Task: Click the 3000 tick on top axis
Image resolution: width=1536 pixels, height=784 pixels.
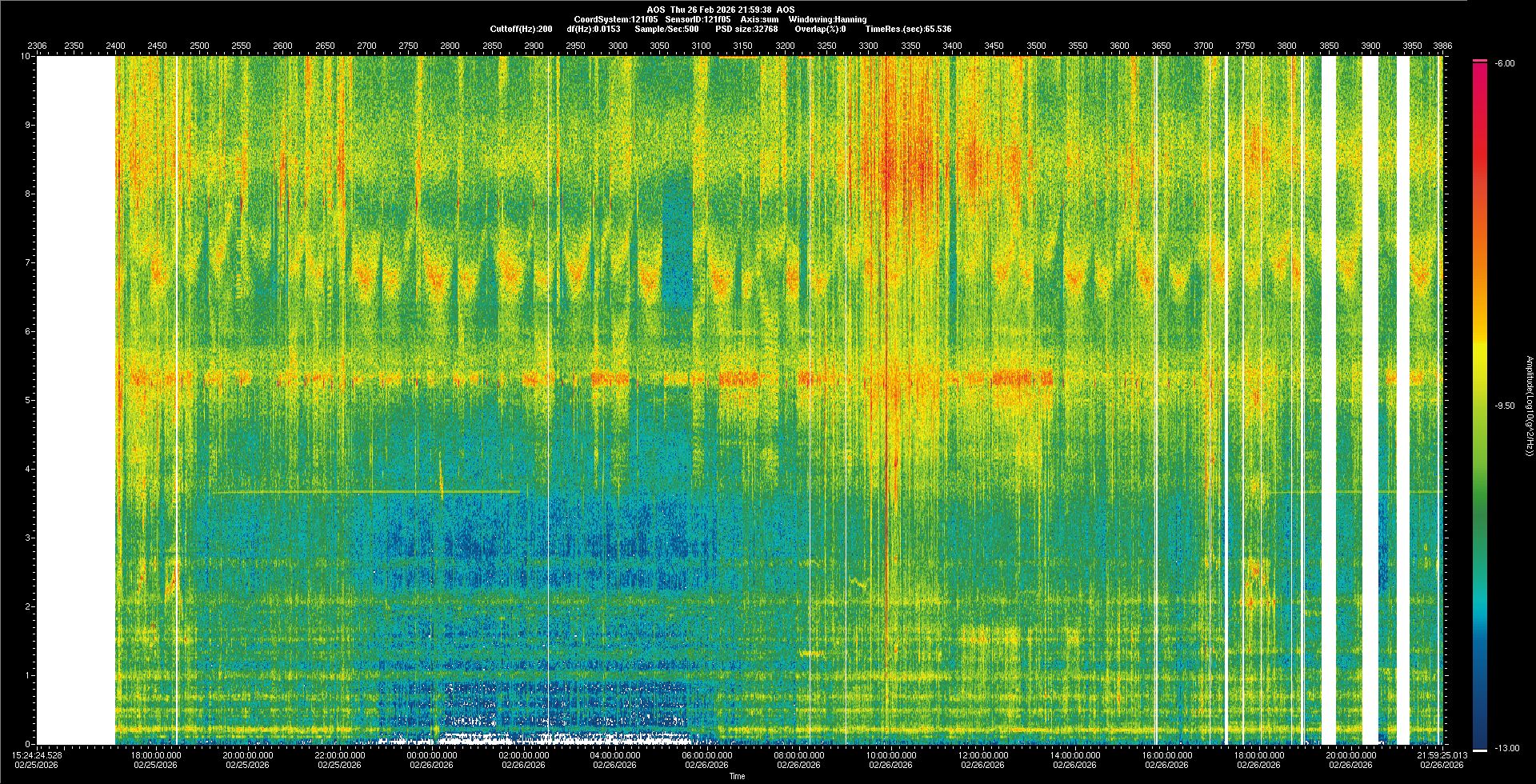Action: pyautogui.click(x=618, y=46)
